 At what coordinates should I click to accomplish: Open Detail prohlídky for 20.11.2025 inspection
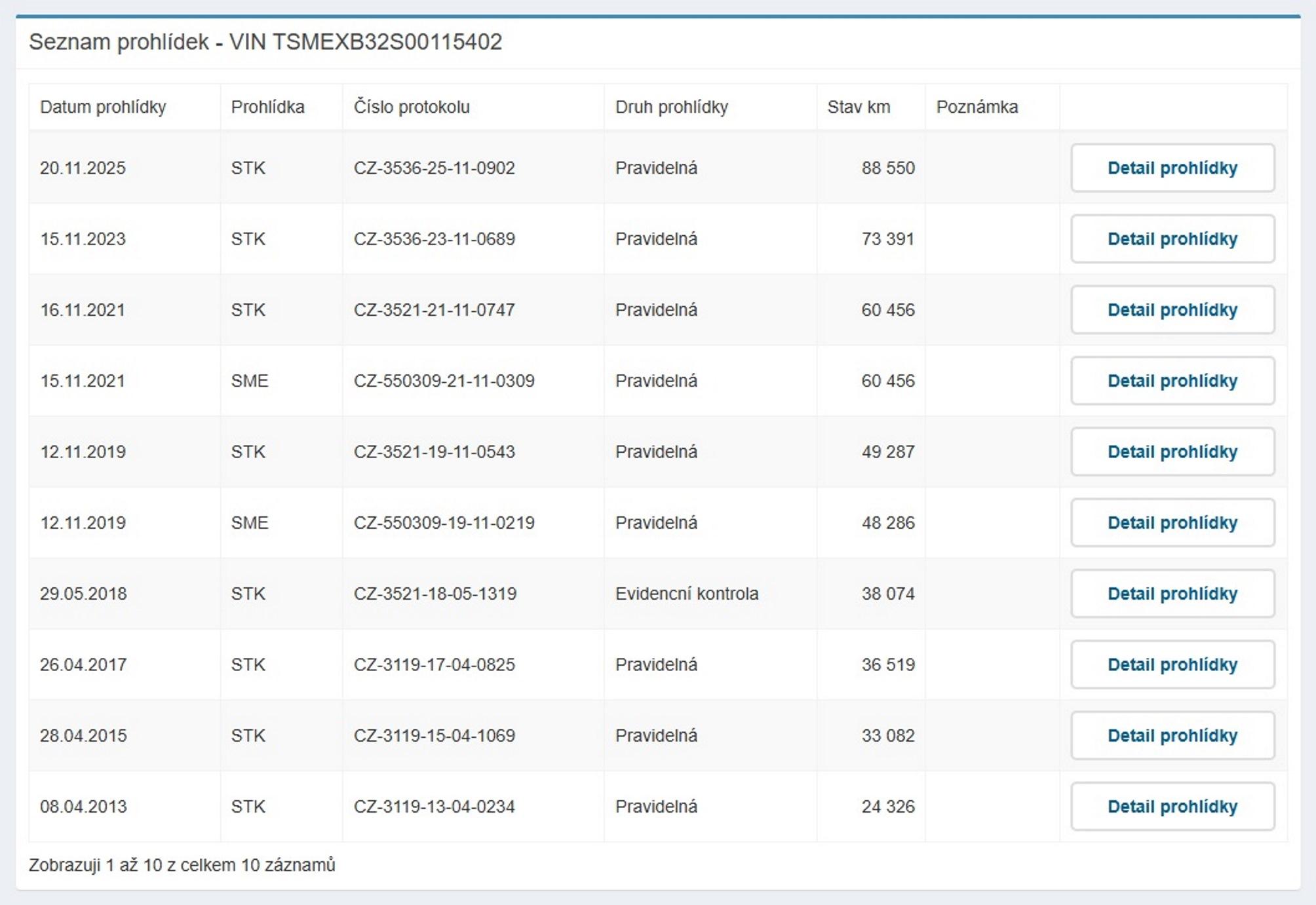click(1172, 168)
